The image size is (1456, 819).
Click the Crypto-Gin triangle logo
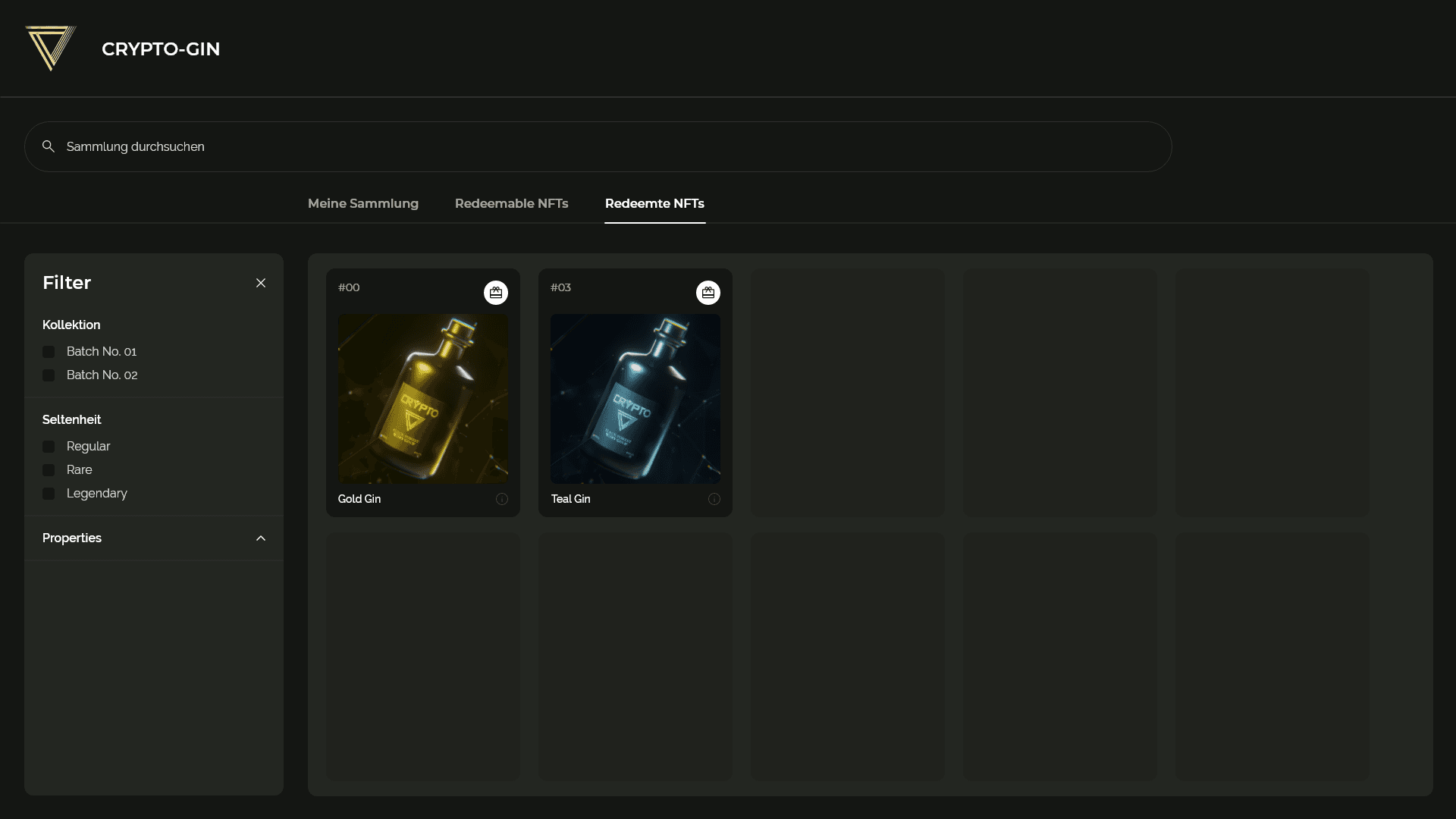pos(50,48)
